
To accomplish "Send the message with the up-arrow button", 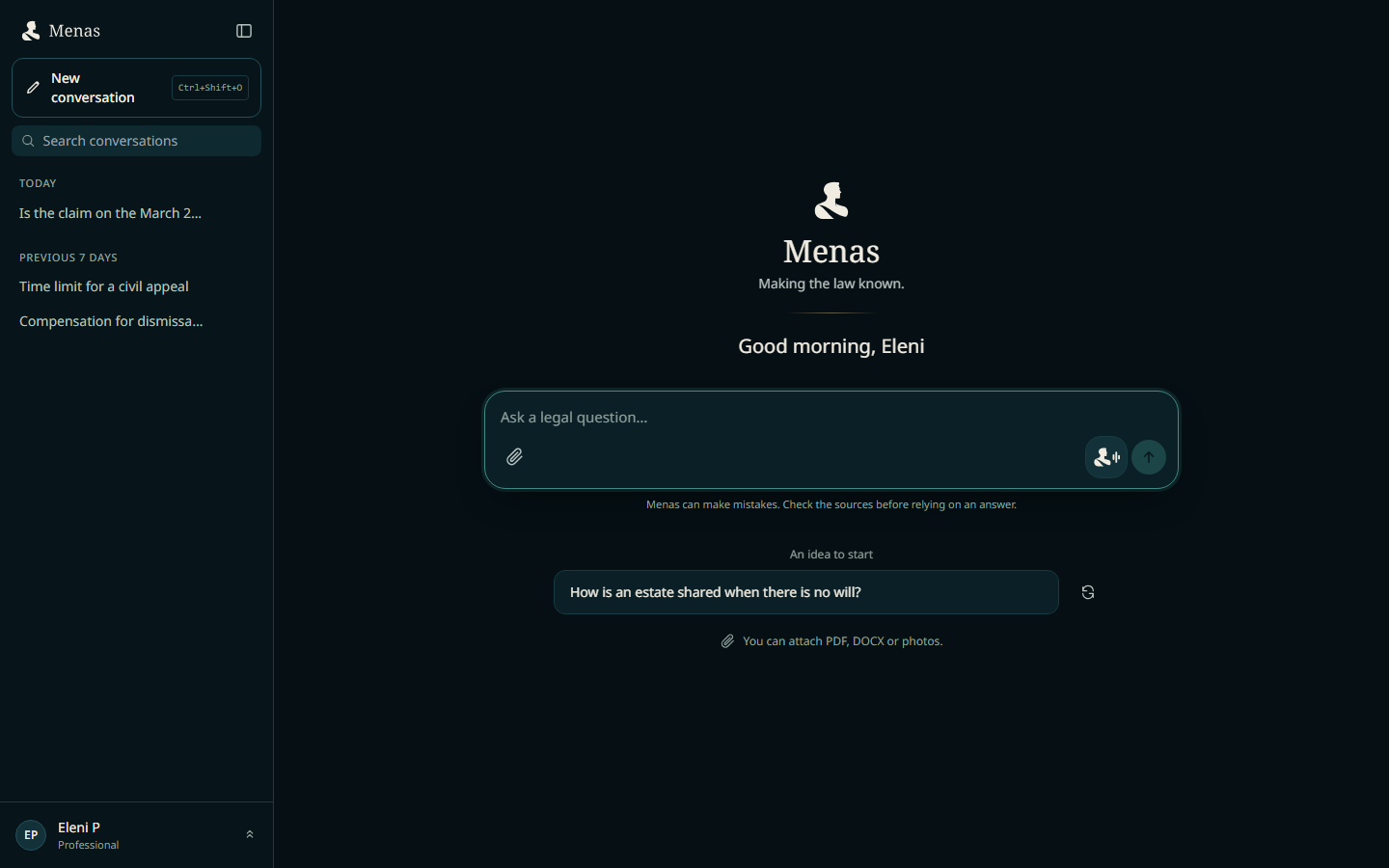I will point(1149,457).
